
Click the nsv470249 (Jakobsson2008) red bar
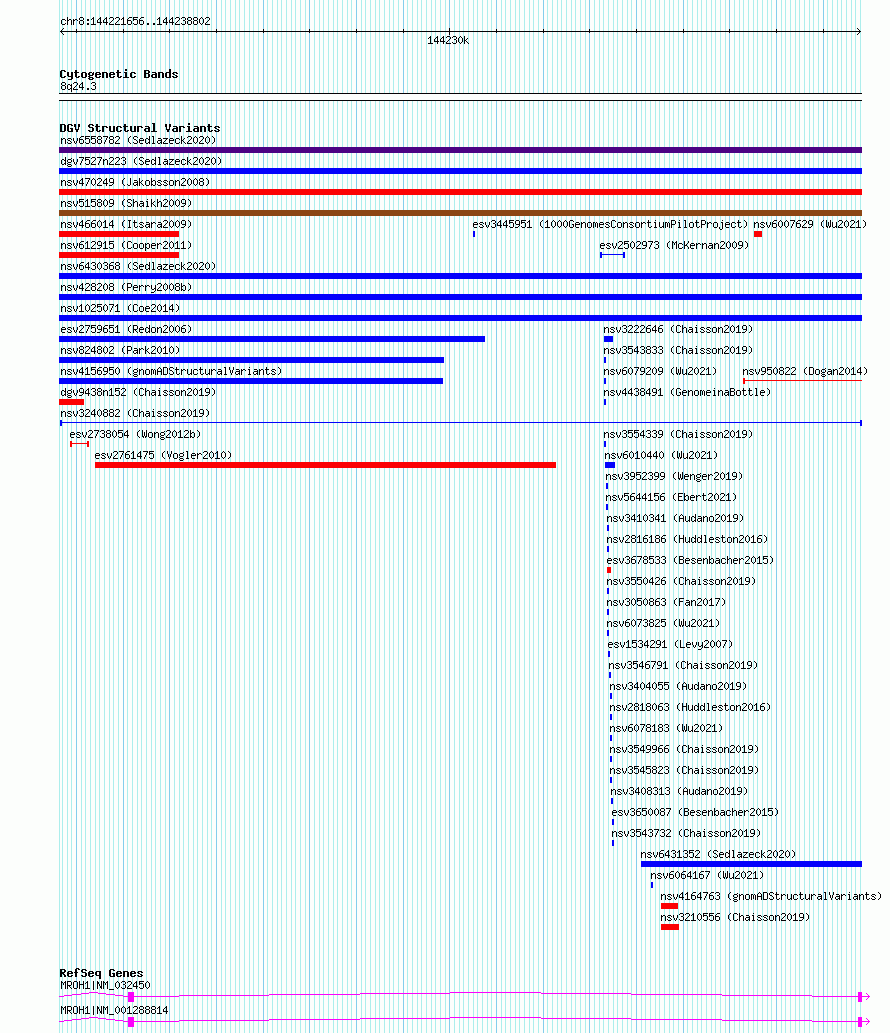(x=460, y=192)
